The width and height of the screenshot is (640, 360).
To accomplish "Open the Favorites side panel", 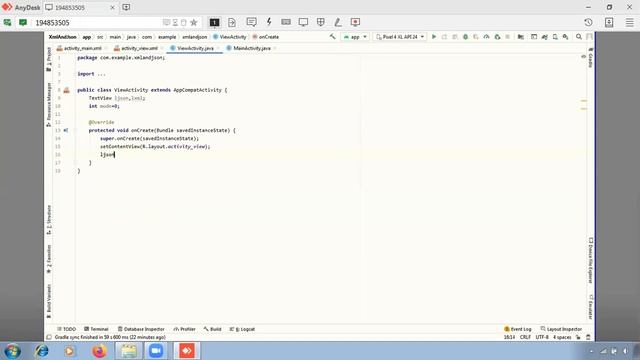I will [x=49, y=259].
